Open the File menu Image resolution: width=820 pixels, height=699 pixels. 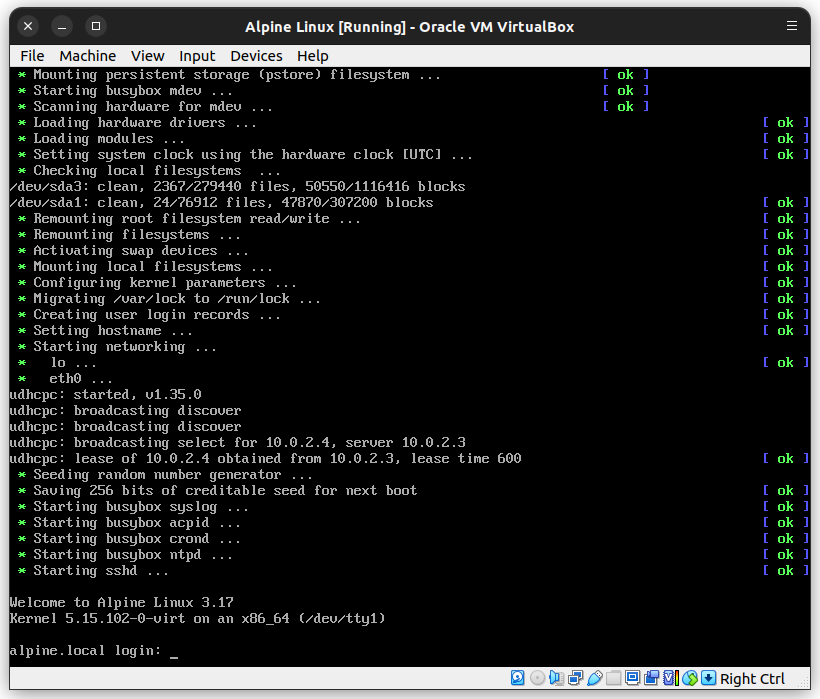(x=32, y=56)
